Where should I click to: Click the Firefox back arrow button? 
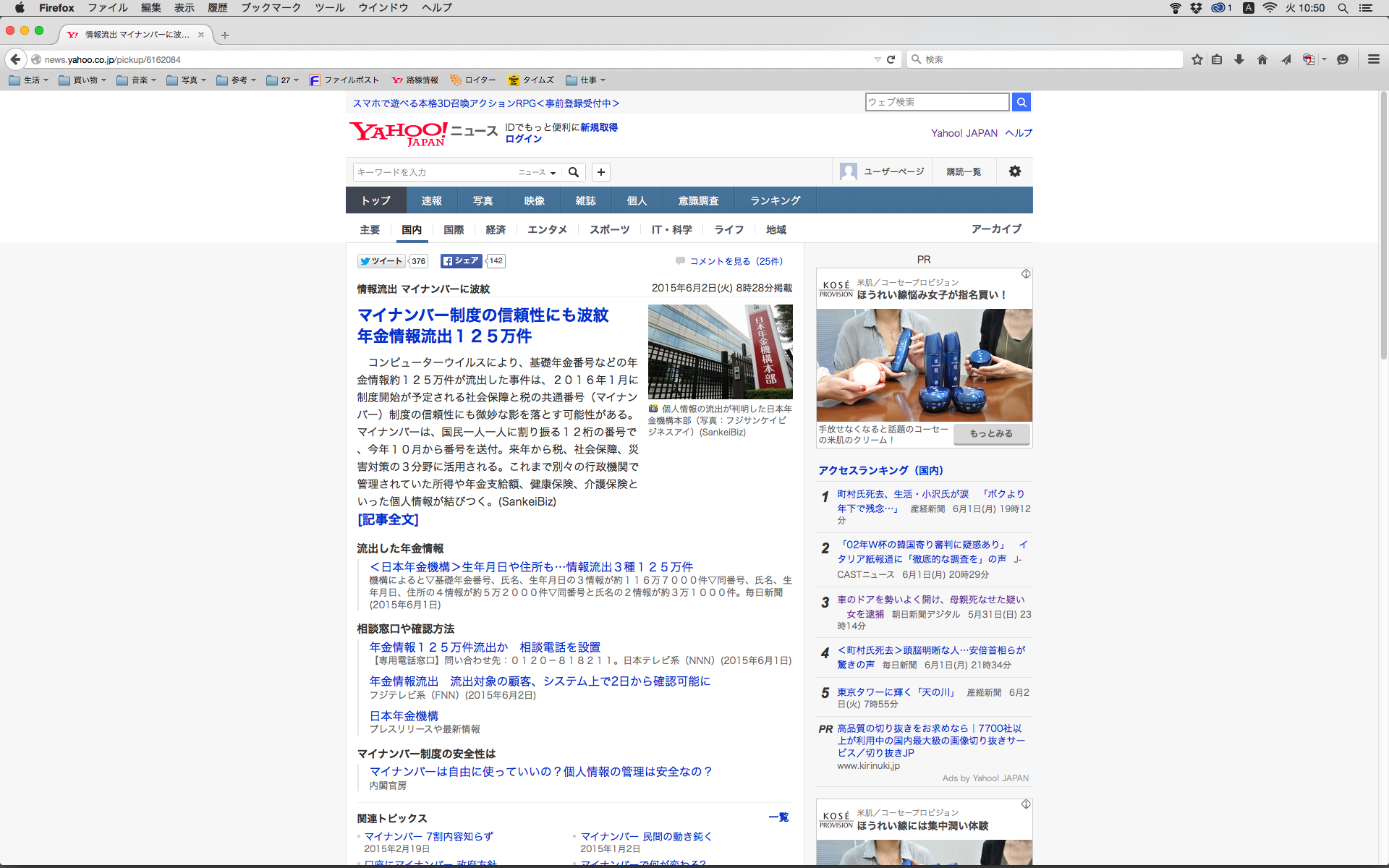click(x=15, y=59)
